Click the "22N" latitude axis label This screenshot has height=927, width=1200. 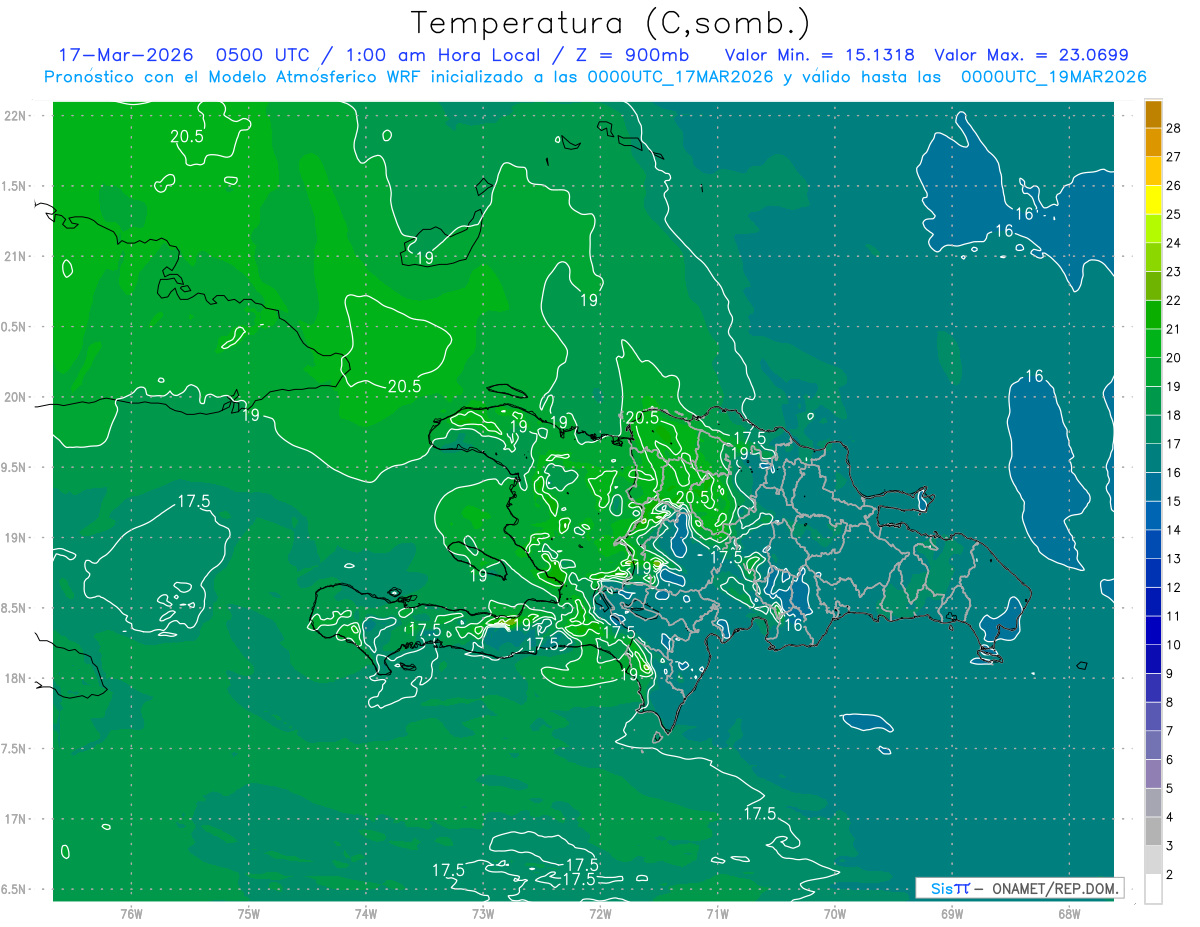click(x=17, y=115)
